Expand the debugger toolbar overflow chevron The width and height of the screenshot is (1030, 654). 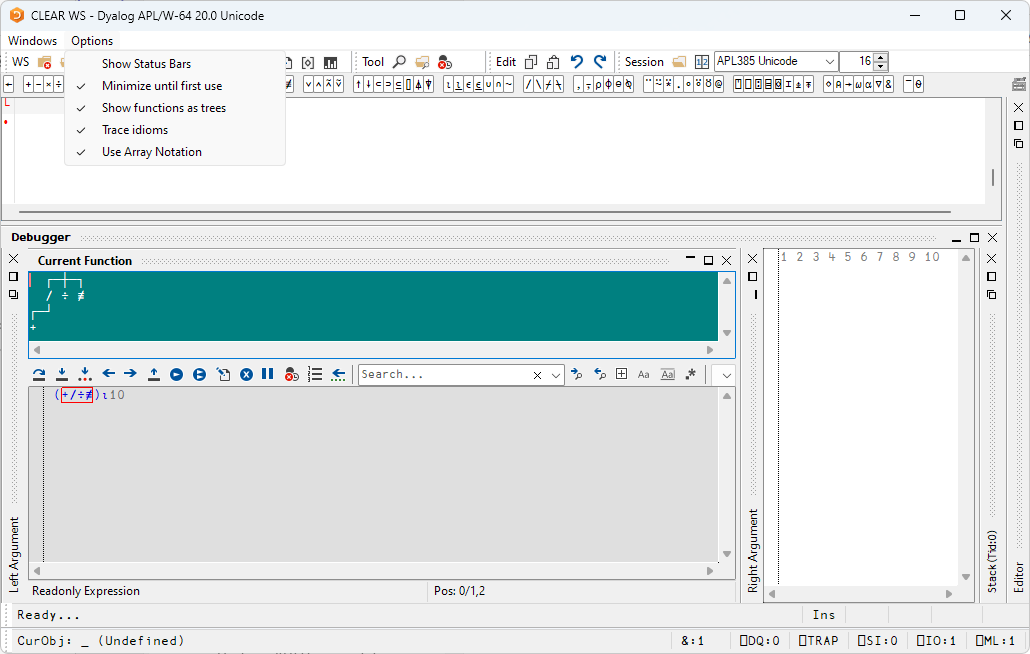tap(727, 374)
